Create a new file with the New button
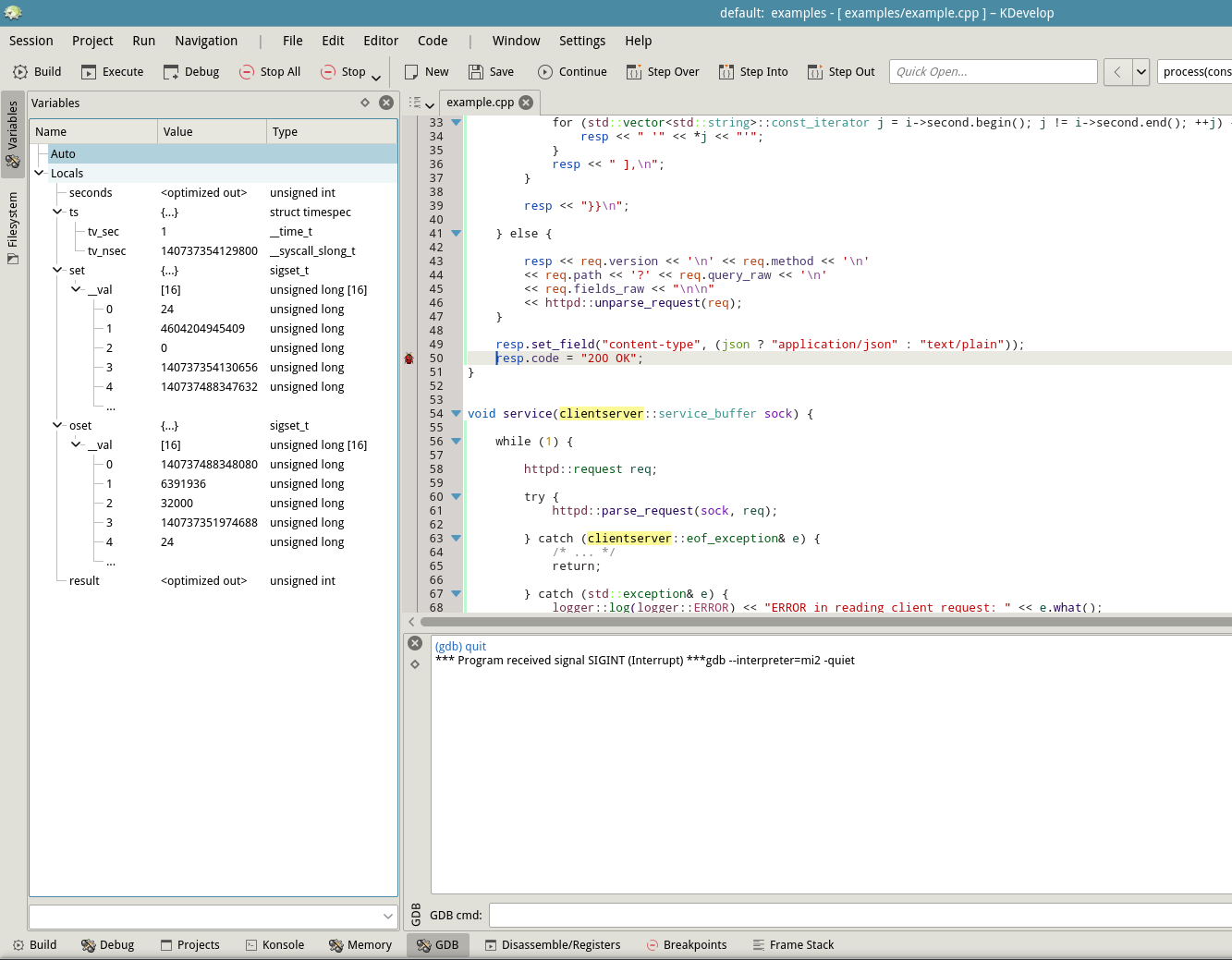 click(426, 72)
